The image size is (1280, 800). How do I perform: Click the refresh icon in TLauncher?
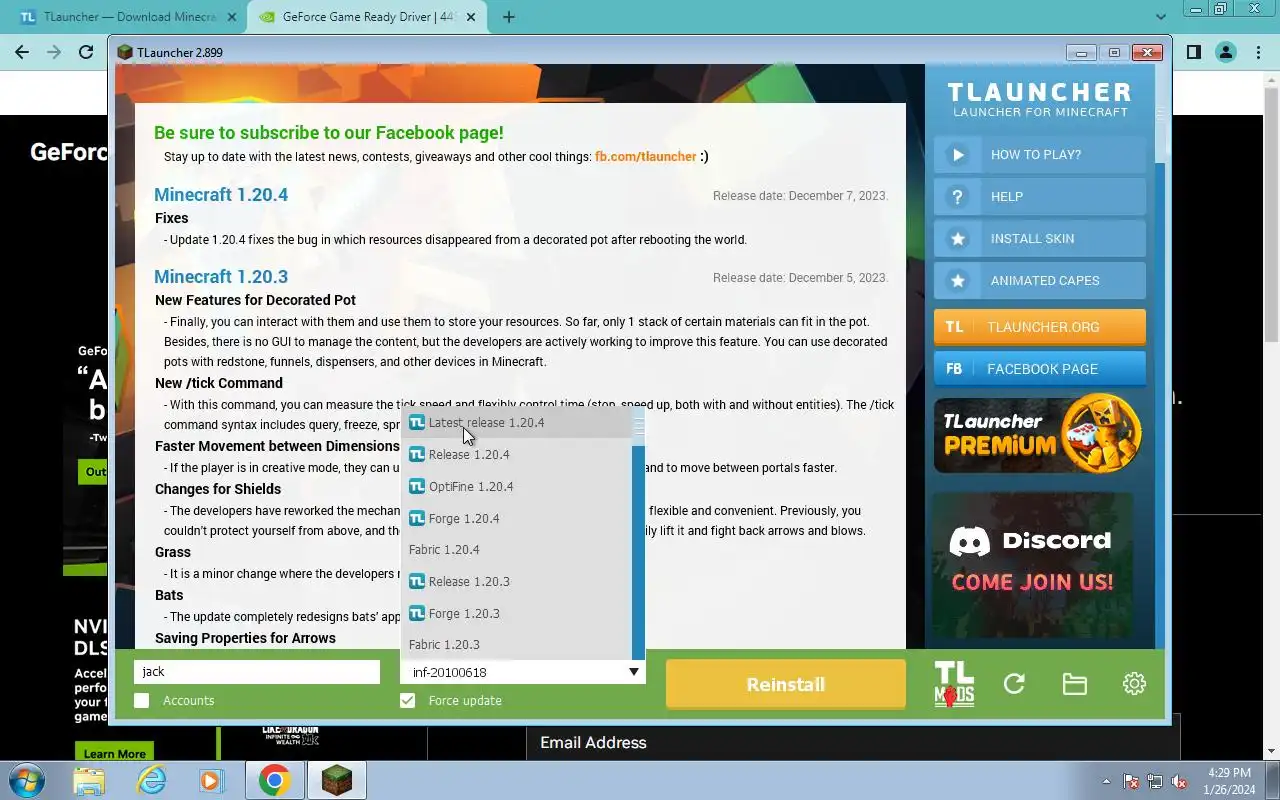(x=1014, y=684)
